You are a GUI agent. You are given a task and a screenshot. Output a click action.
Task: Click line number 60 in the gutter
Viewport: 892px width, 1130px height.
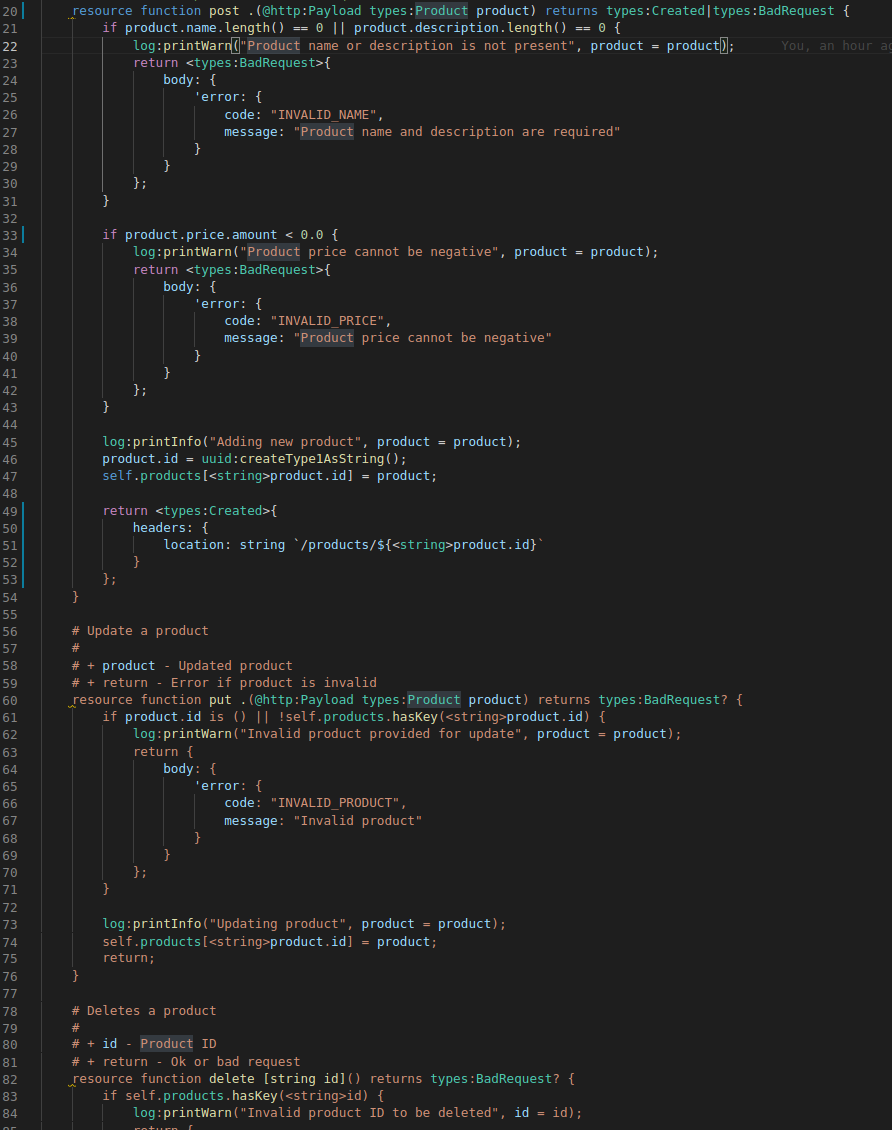(10, 700)
